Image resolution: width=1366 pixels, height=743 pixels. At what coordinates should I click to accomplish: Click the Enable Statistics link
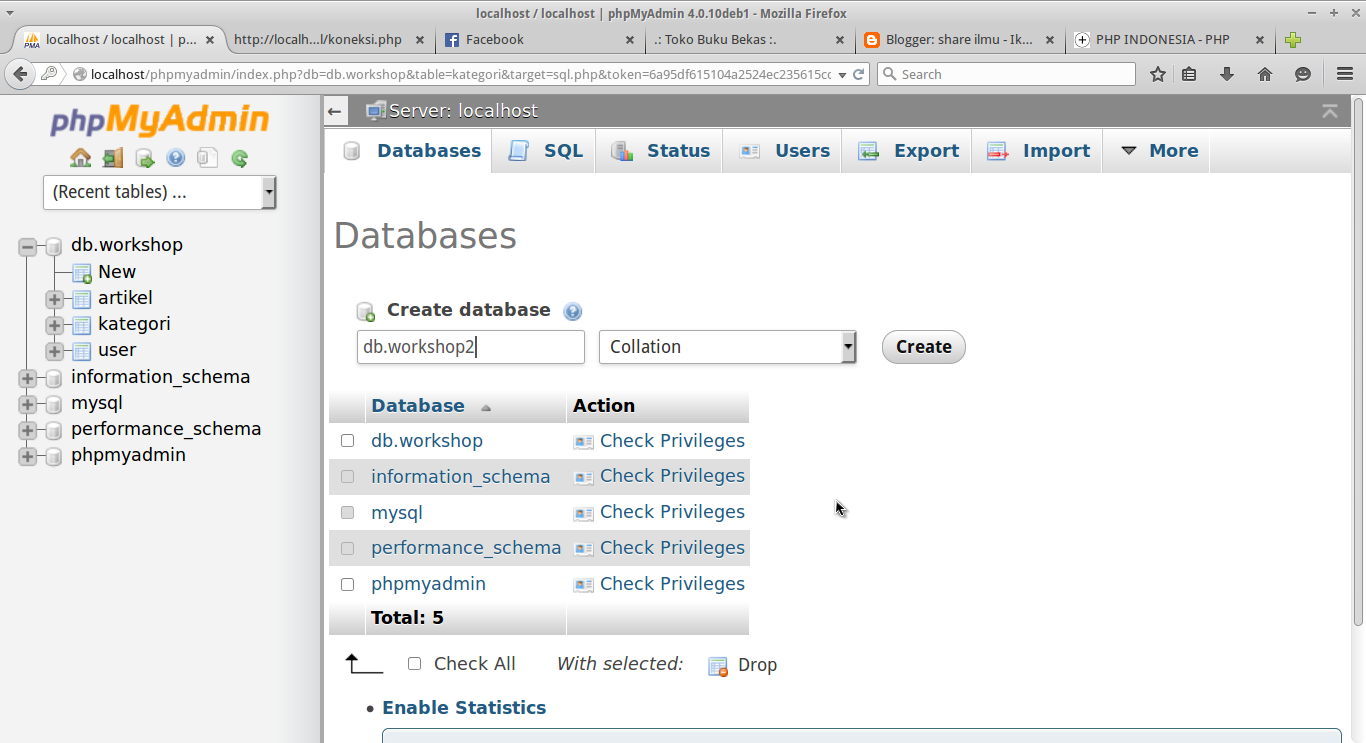[x=464, y=708]
